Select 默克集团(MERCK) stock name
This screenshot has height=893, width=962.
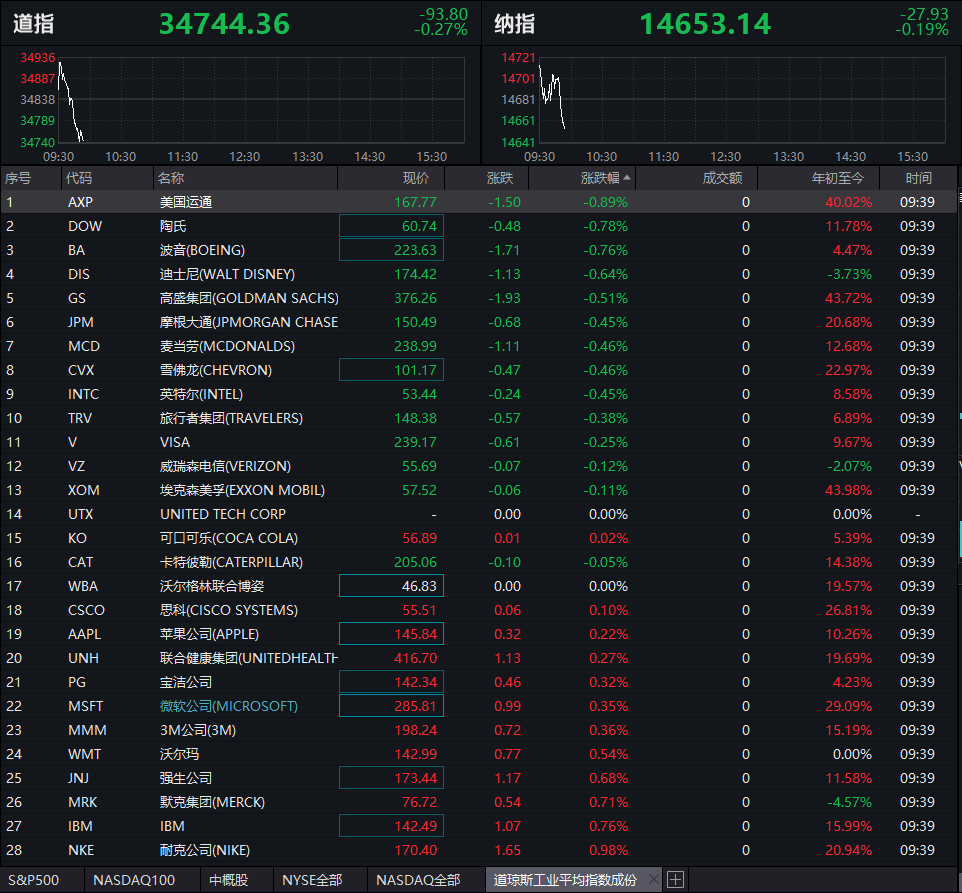[212, 802]
